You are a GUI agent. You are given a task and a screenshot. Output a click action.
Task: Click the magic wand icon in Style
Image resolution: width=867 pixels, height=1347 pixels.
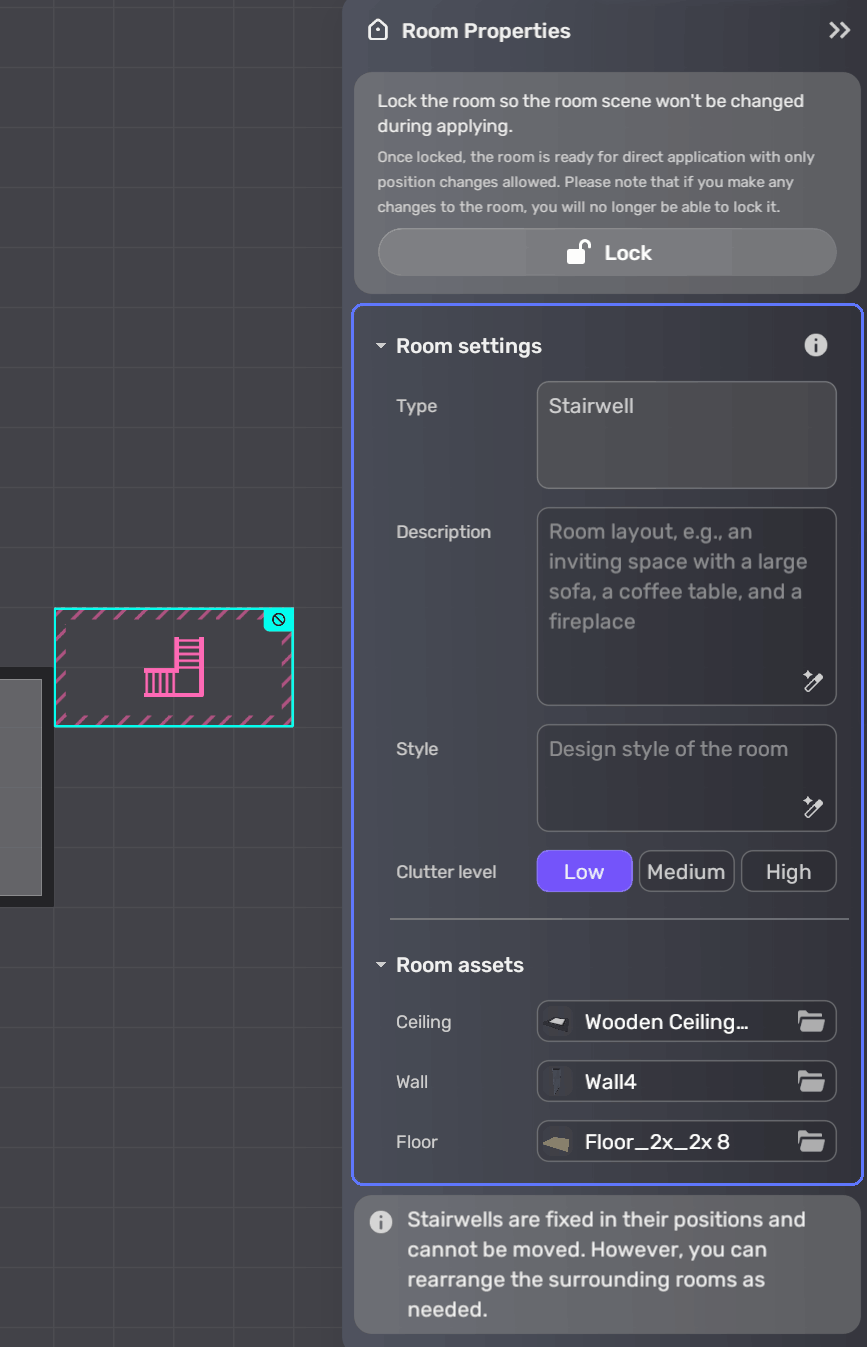[x=813, y=807]
